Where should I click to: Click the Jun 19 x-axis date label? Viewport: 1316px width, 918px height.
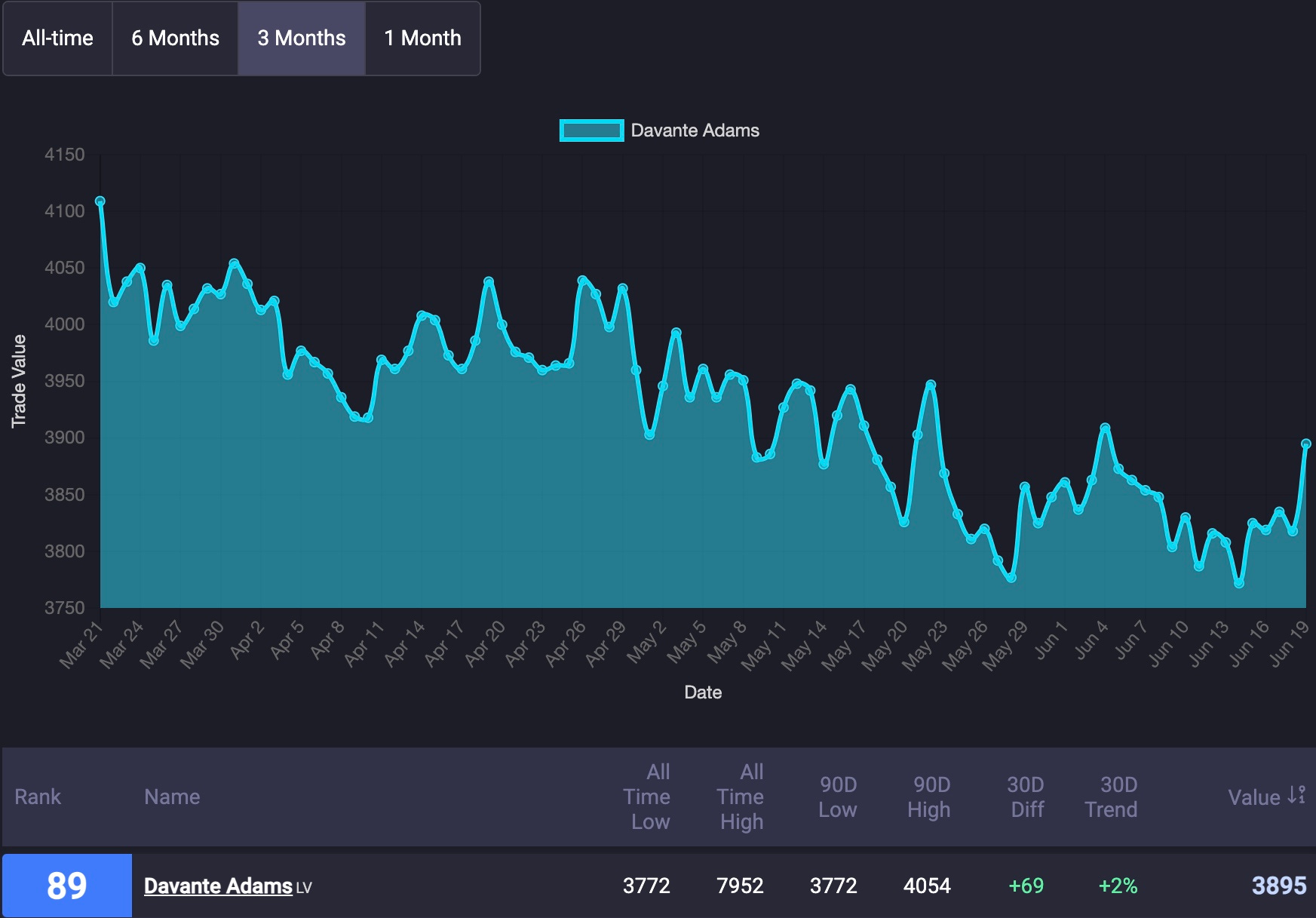pyautogui.click(x=1288, y=644)
